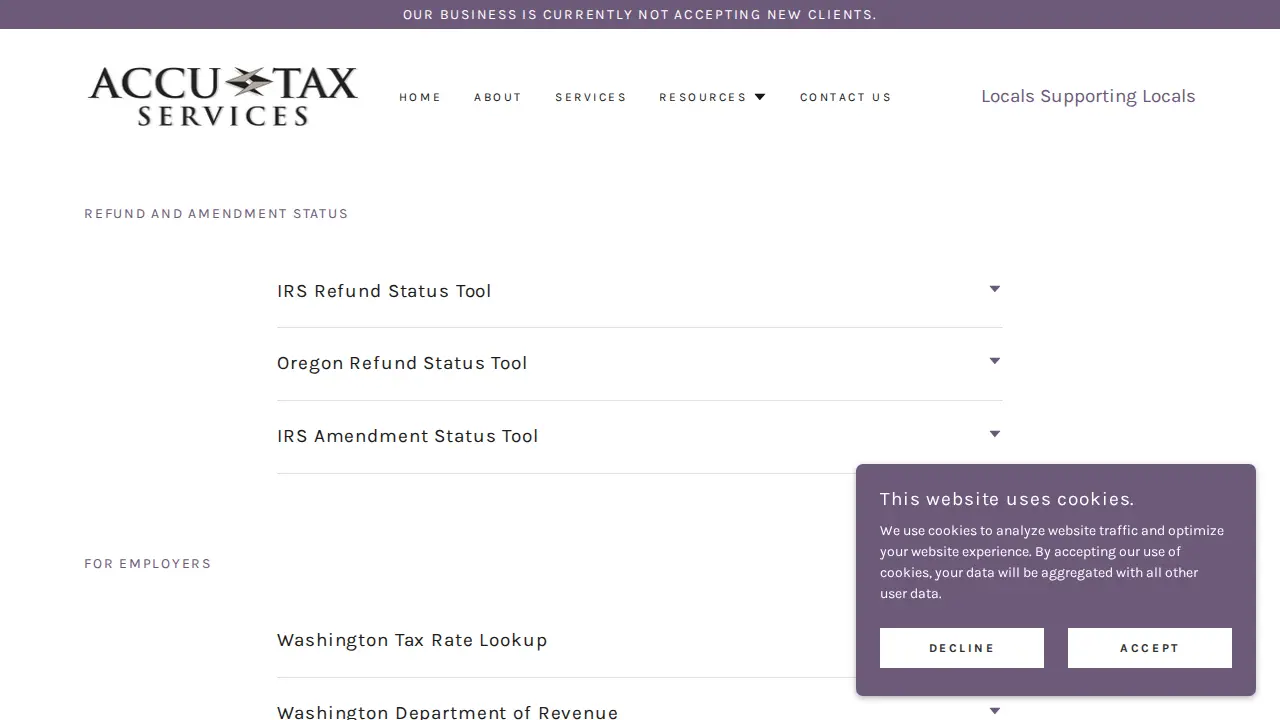Click the Washington Tax Rate Lookup title
Image resolution: width=1280 pixels, height=720 pixels.
coord(412,640)
